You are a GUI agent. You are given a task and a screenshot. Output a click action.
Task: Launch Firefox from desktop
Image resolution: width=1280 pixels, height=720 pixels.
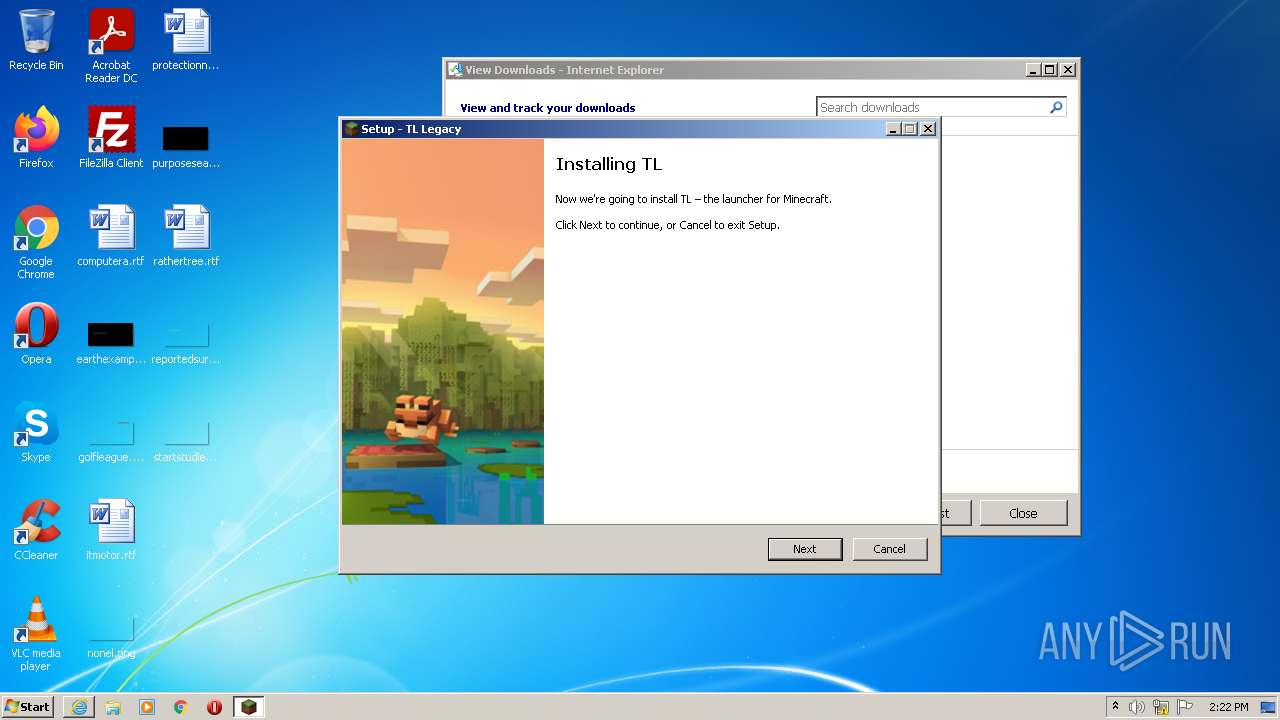point(36,138)
